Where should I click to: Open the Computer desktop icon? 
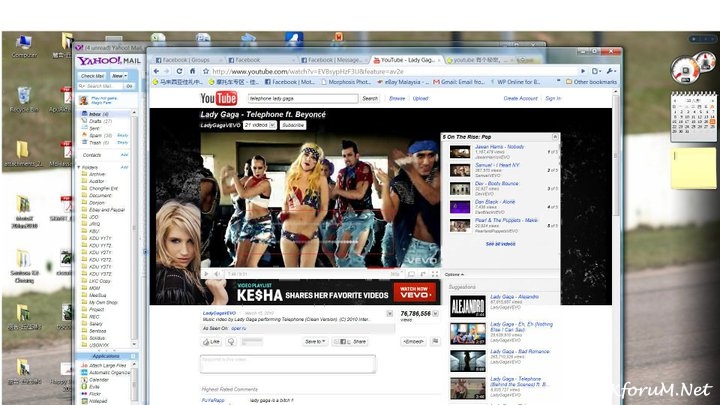coord(24,46)
